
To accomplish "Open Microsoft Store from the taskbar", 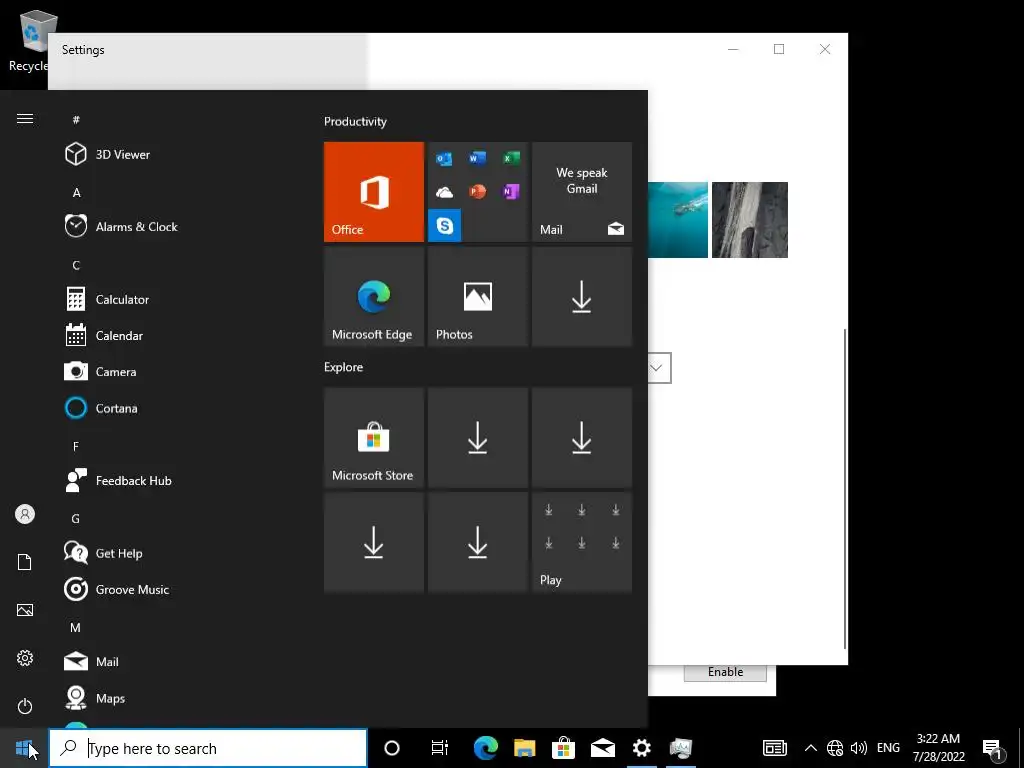I will 563,748.
